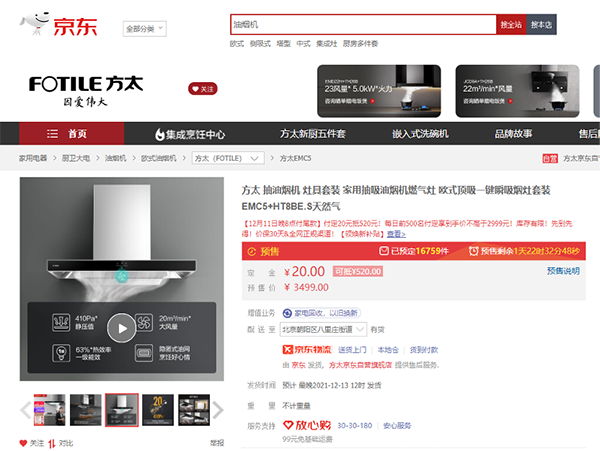Select the 欧式 search suggestion

tap(237, 44)
